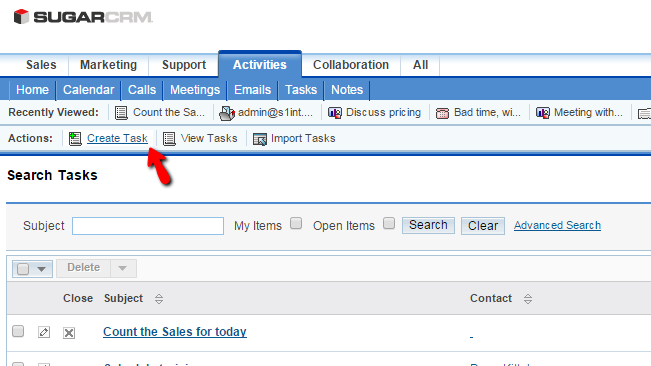The width and height of the screenshot is (651, 366).
Task: Click the Create Task icon
Action: [x=75, y=139]
